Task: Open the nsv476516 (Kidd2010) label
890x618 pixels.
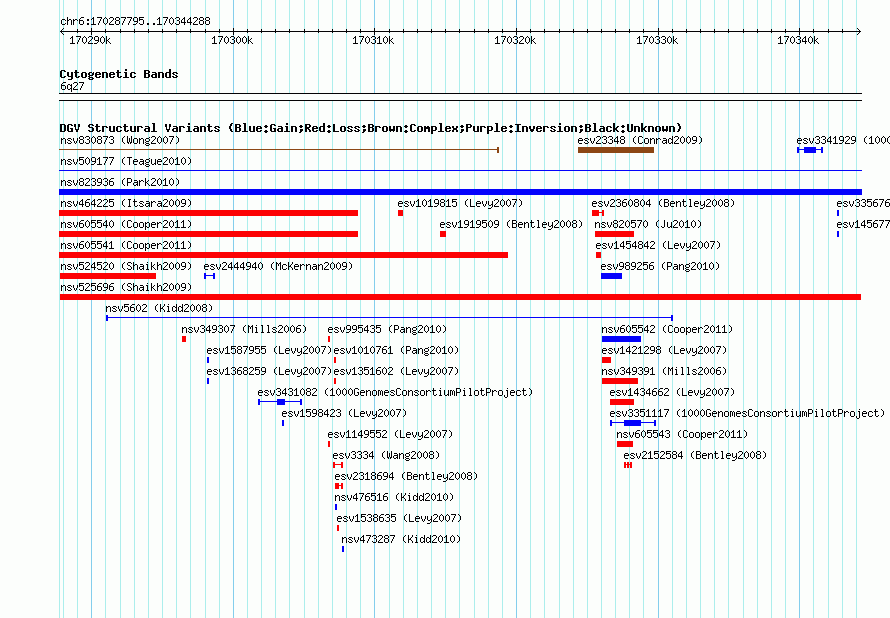Action: (394, 497)
